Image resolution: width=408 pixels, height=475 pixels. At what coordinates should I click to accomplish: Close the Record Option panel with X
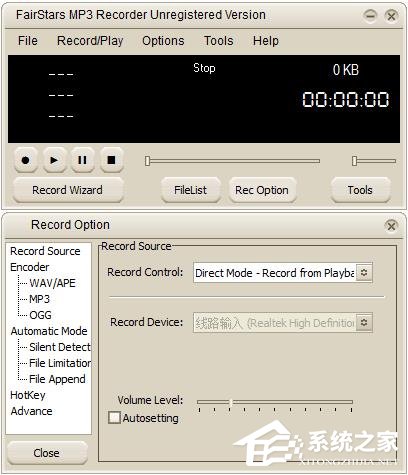pos(391,226)
